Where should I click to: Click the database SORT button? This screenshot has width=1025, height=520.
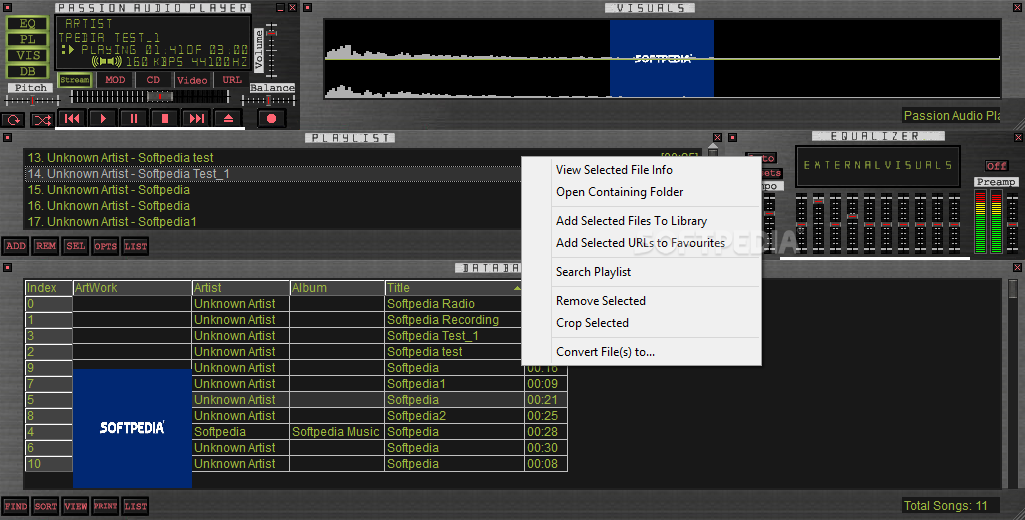click(x=45, y=506)
